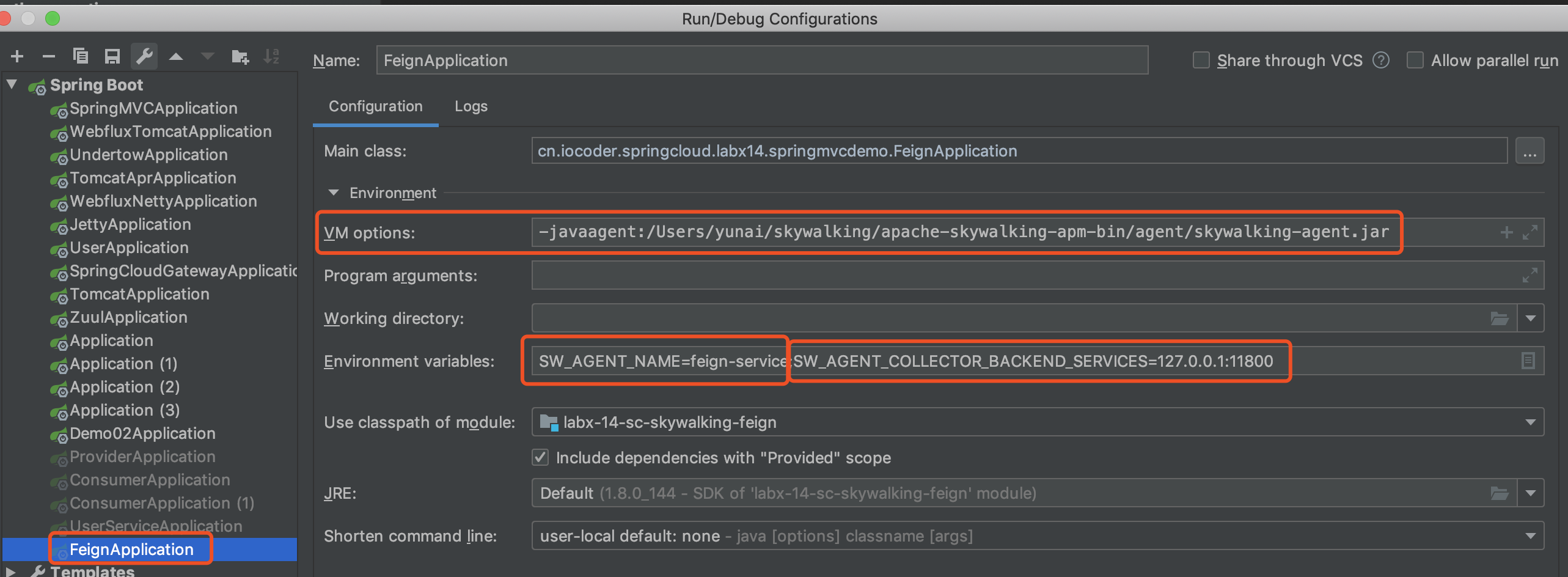The image size is (1568, 577).
Task: Move configuration up arrow
Action: pyautogui.click(x=176, y=57)
